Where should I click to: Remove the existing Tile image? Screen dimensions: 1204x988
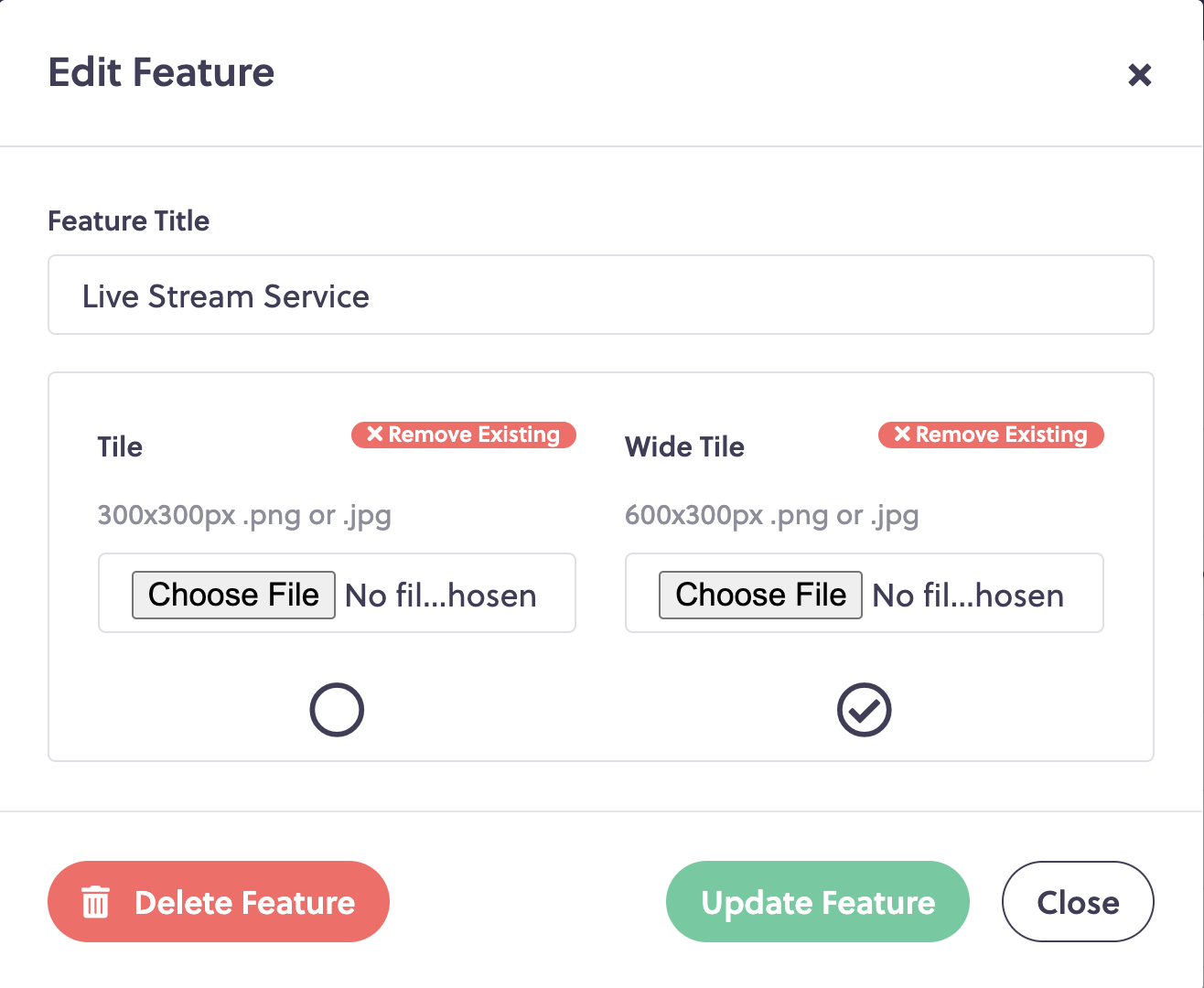(464, 435)
